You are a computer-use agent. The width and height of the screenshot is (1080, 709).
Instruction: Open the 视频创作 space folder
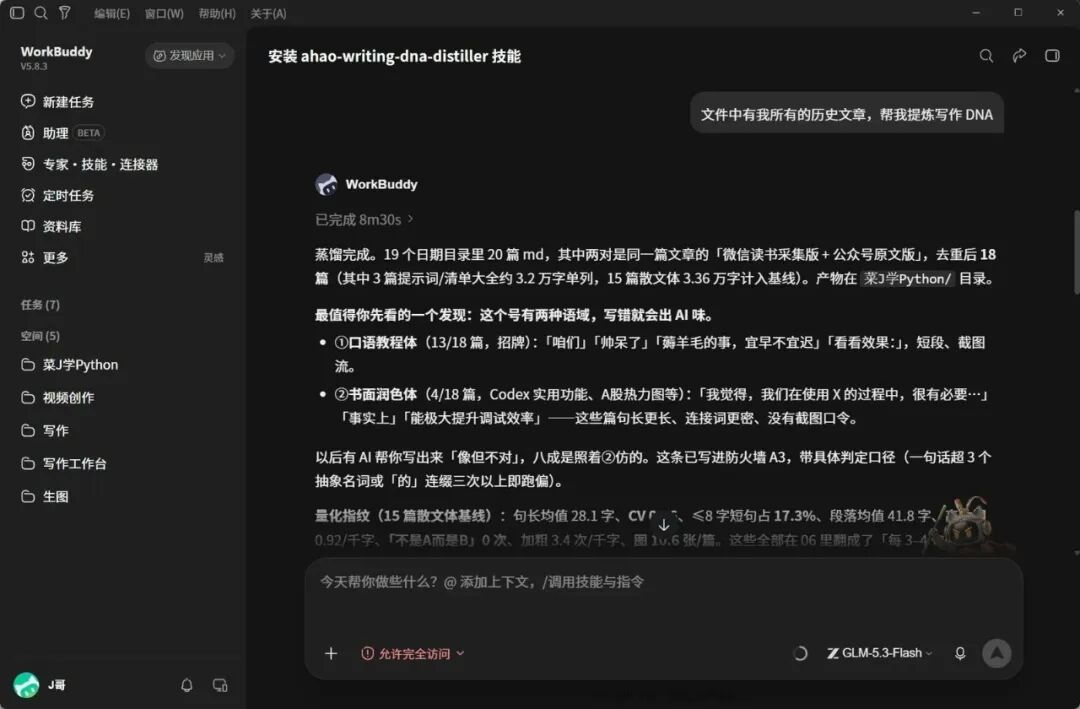[58, 398]
